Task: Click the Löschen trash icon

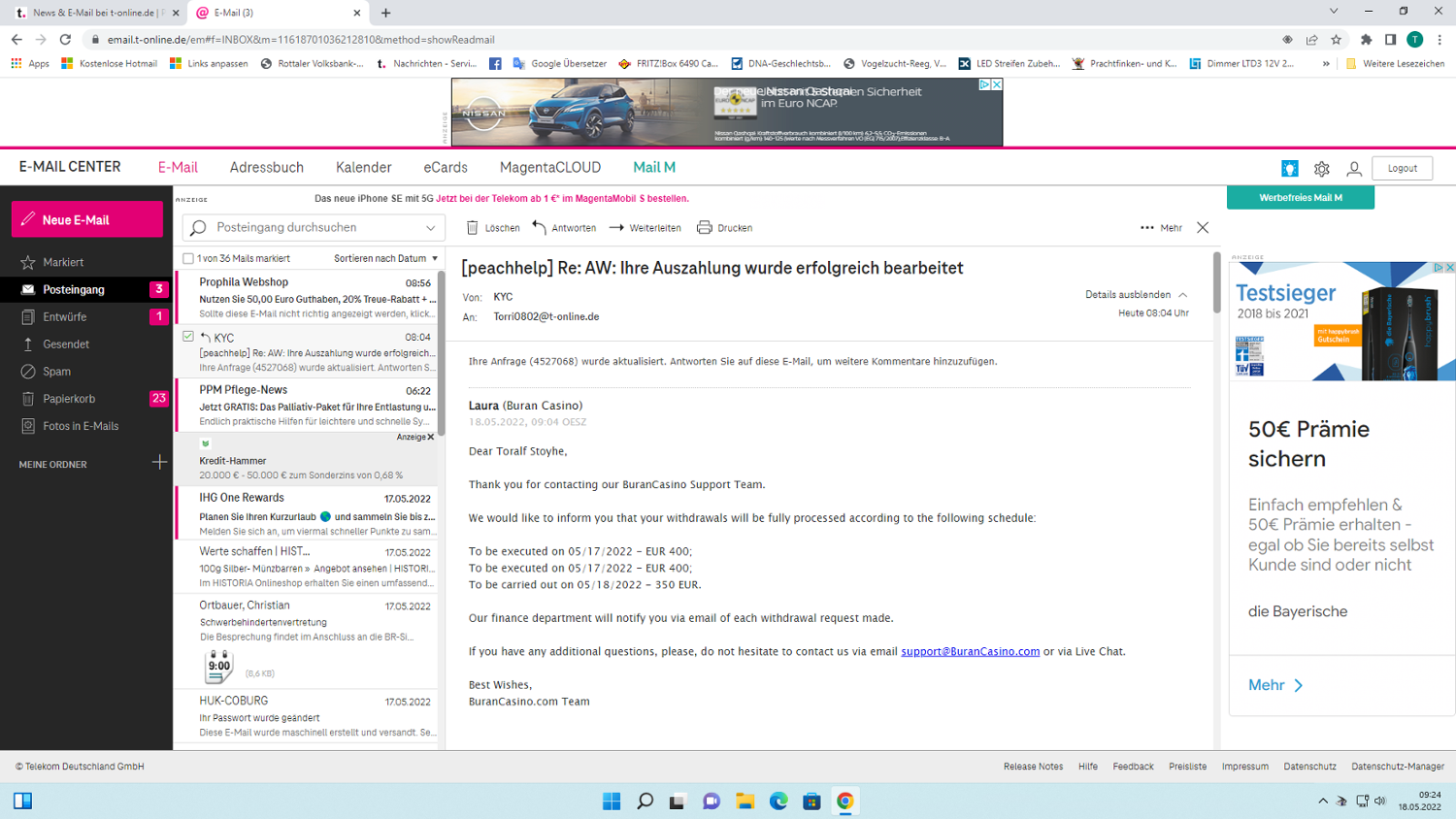Action: pyautogui.click(x=473, y=228)
